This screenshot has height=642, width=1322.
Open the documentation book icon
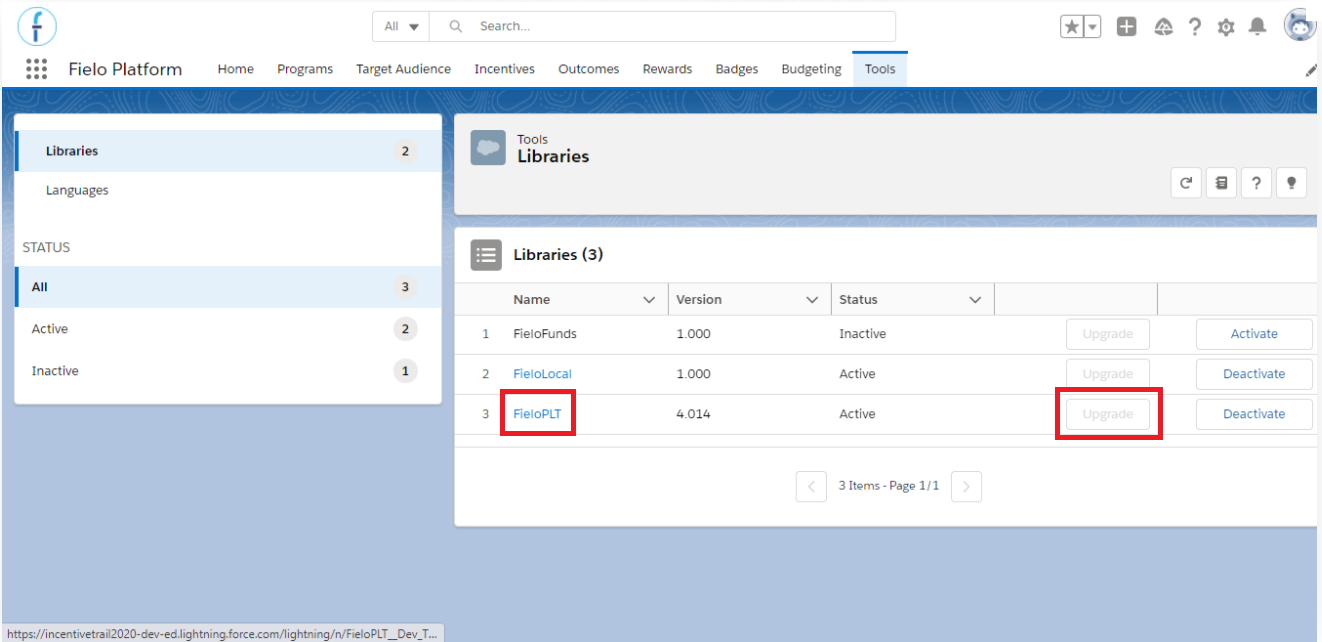click(x=1221, y=183)
